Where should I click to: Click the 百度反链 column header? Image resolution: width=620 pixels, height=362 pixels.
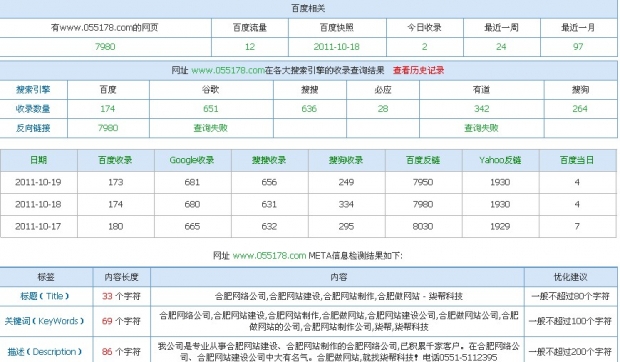423,160
